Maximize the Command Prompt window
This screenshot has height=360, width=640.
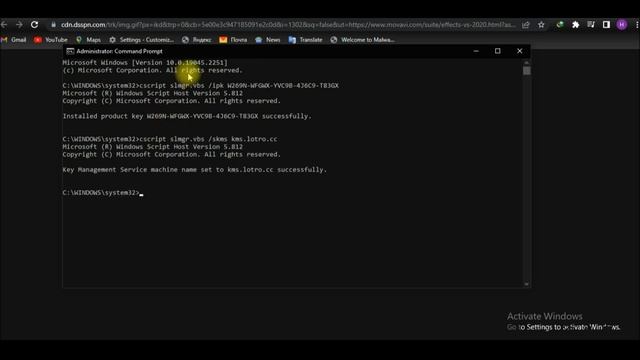pyautogui.click(x=498, y=51)
